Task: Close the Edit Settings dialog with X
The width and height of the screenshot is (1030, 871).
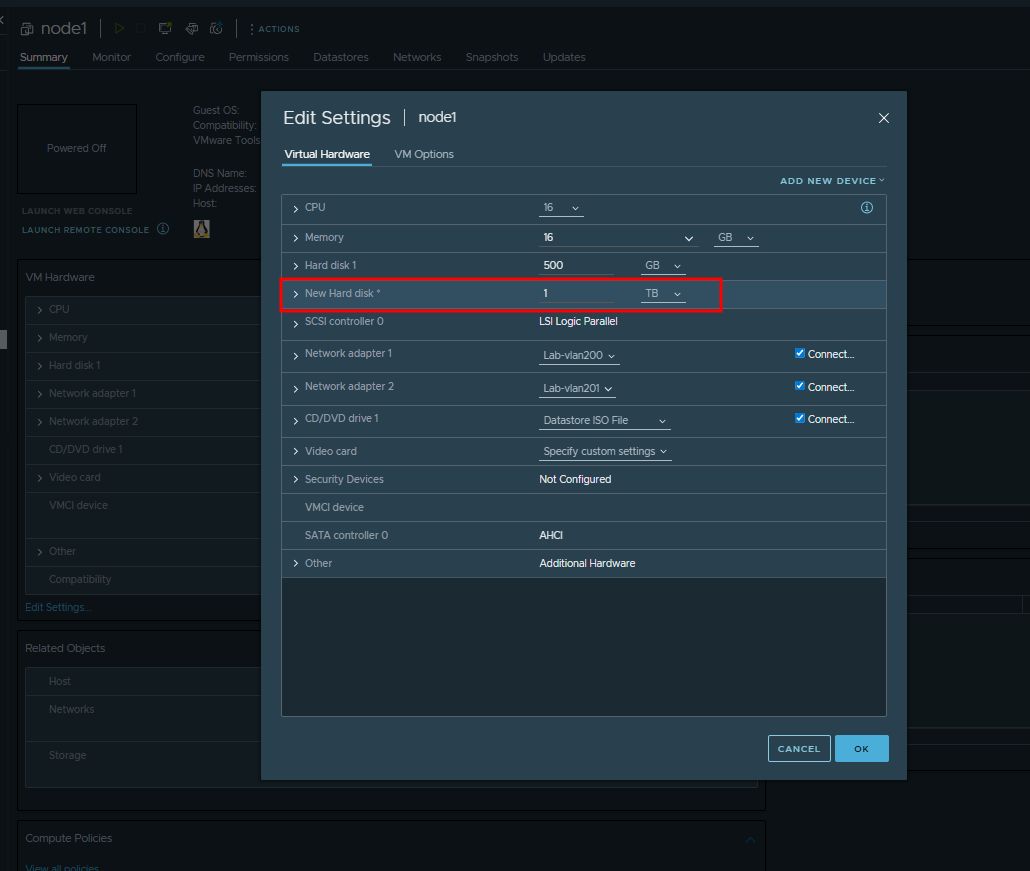Action: click(883, 118)
